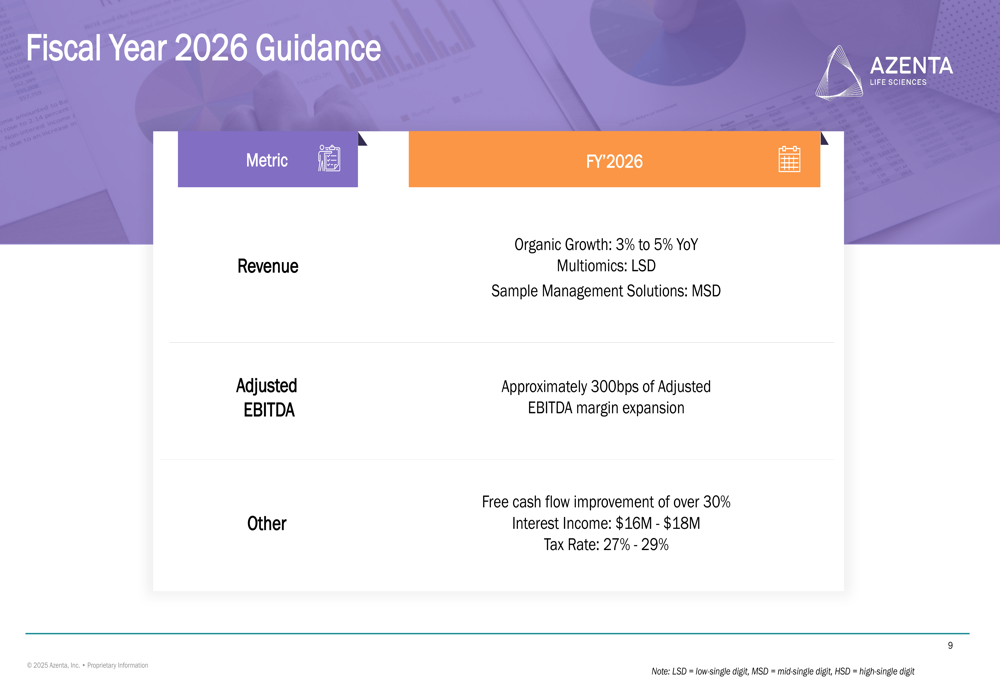Screen dimensions: 1000x685
Task: Click Sample Management Solutions: MSD text
Action: (605, 291)
